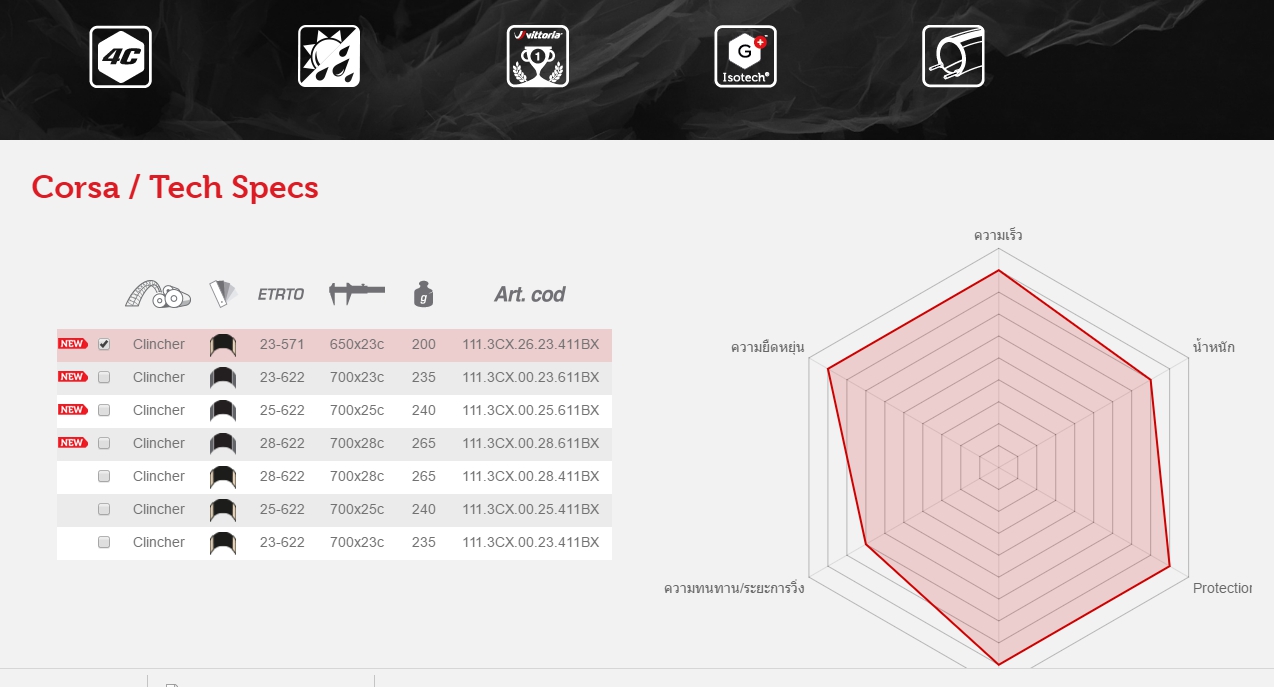Click article code 111.3CX.00.23.411BX
The image size is (1274, 687).
click(x=531, y=542)
